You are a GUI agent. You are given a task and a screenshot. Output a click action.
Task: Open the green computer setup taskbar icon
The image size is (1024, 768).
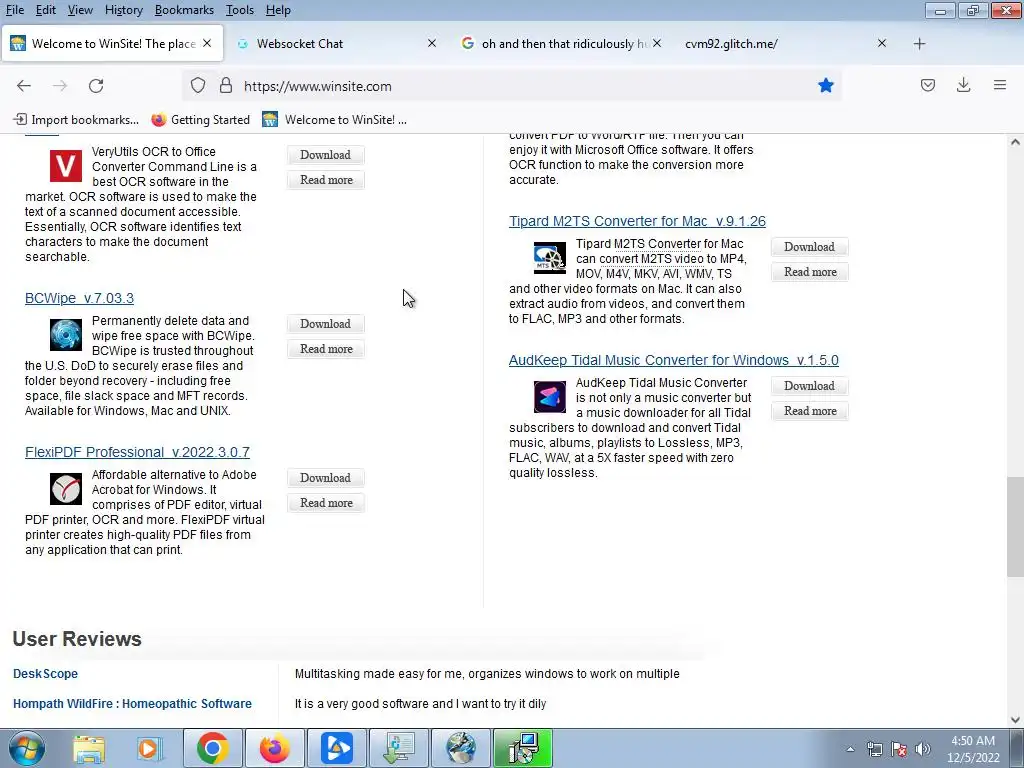523,748
